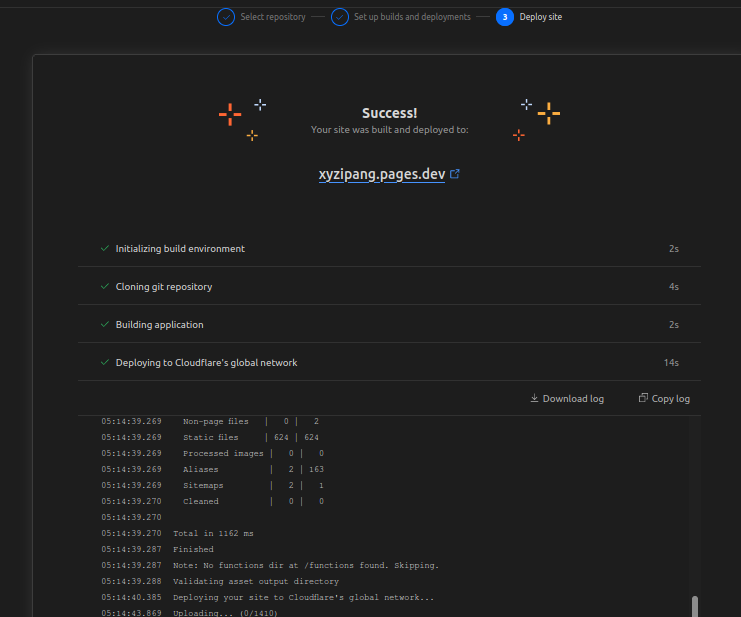Visit the xyzipang.pages.dev site link
Screen dimensions: 741x617
pyautogui.click(x=381, y=174)
